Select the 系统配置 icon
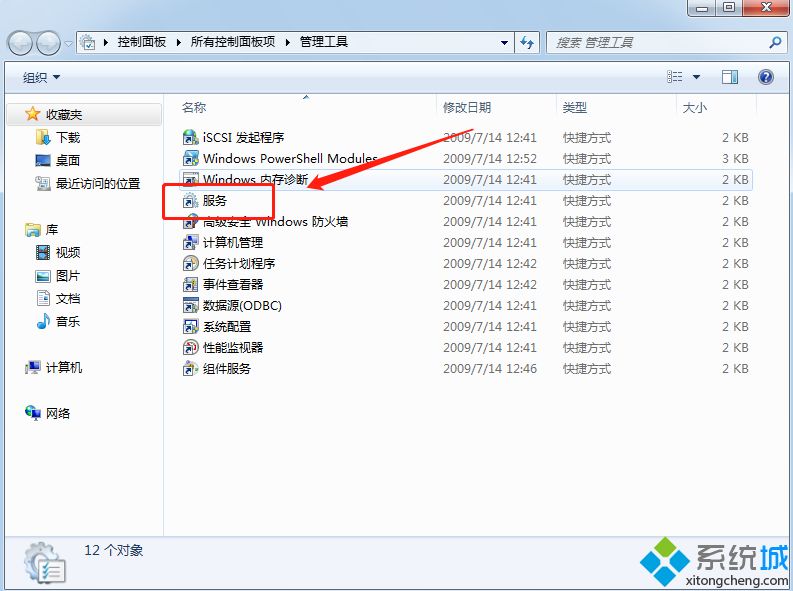The width and height of the screenshot is (793, 591). pyautogui.click(x=190, y=327)
